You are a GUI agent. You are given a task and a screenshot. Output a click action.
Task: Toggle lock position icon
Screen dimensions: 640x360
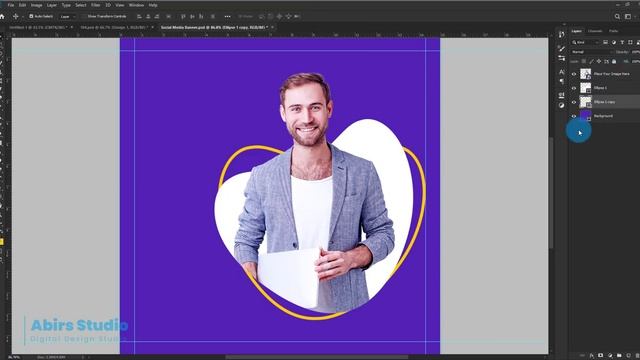[x=599, y=61]
